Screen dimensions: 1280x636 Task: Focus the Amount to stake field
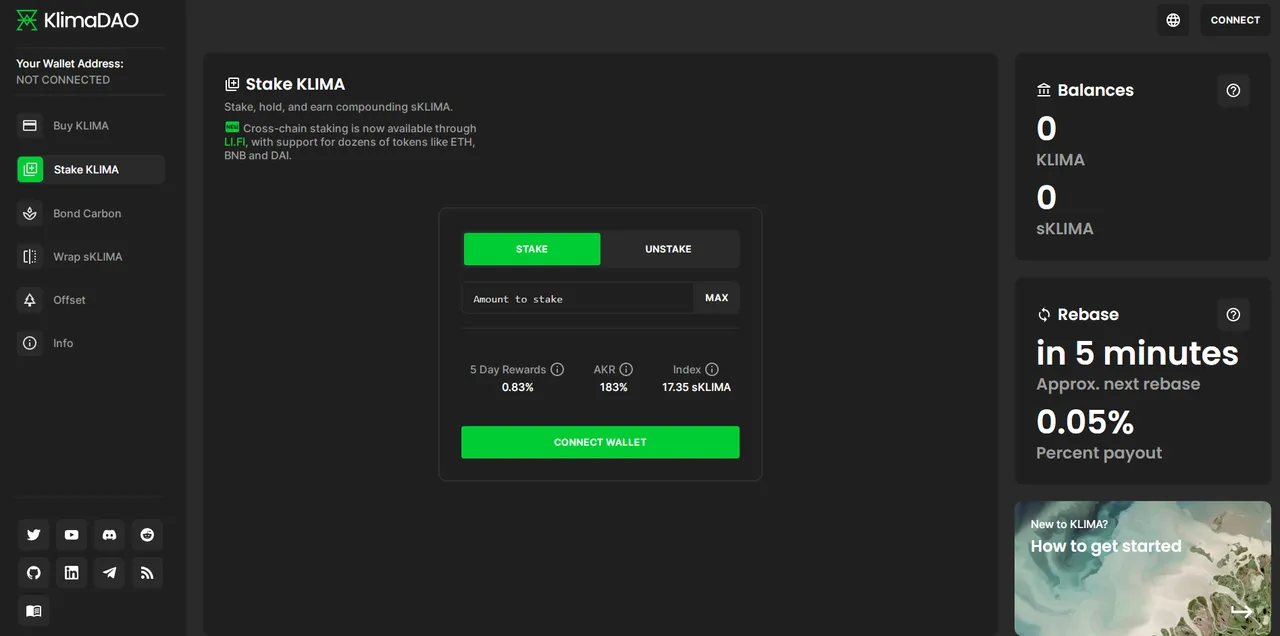click(x=577, y=298)
